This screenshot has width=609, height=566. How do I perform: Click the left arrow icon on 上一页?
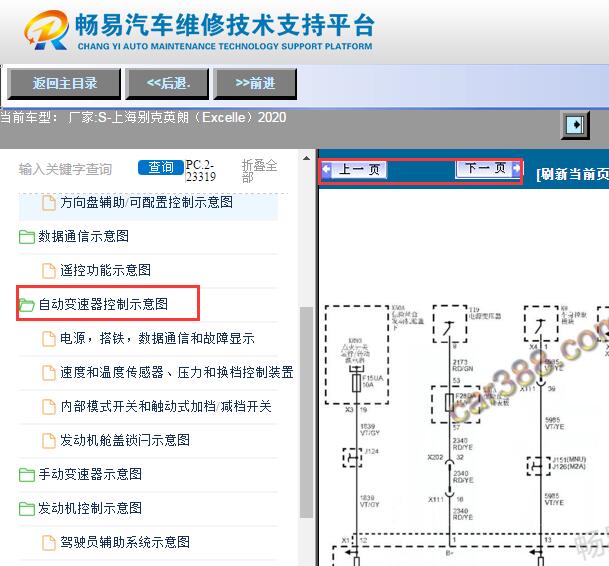point(327,169)
